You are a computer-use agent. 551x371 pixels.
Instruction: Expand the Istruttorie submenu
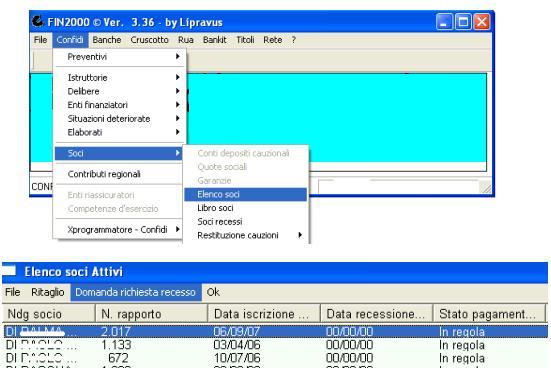click(118, 78)
